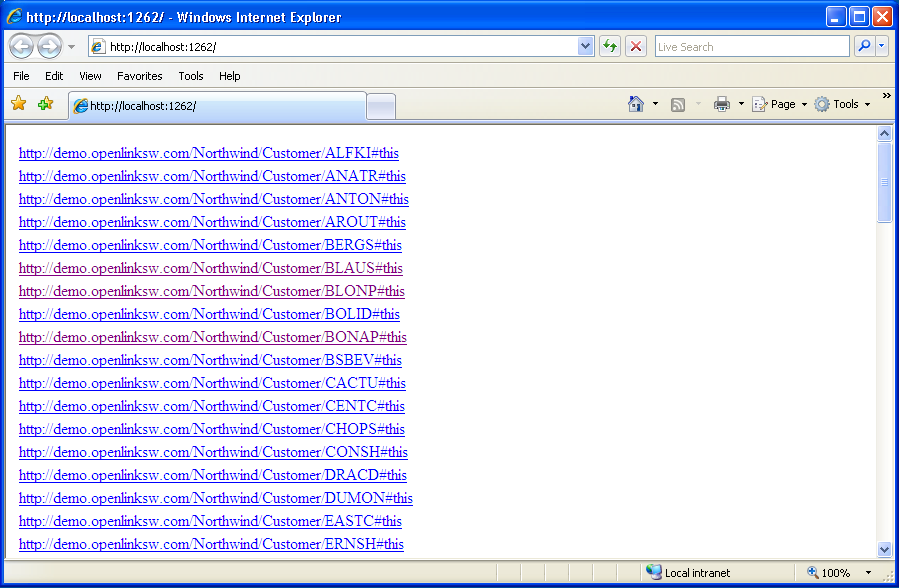Image resolution: width=899 pixels, height=588 pixels.
Task: Click the search magnifier icon
Action: pyautogui.click(x=863, y=47)
